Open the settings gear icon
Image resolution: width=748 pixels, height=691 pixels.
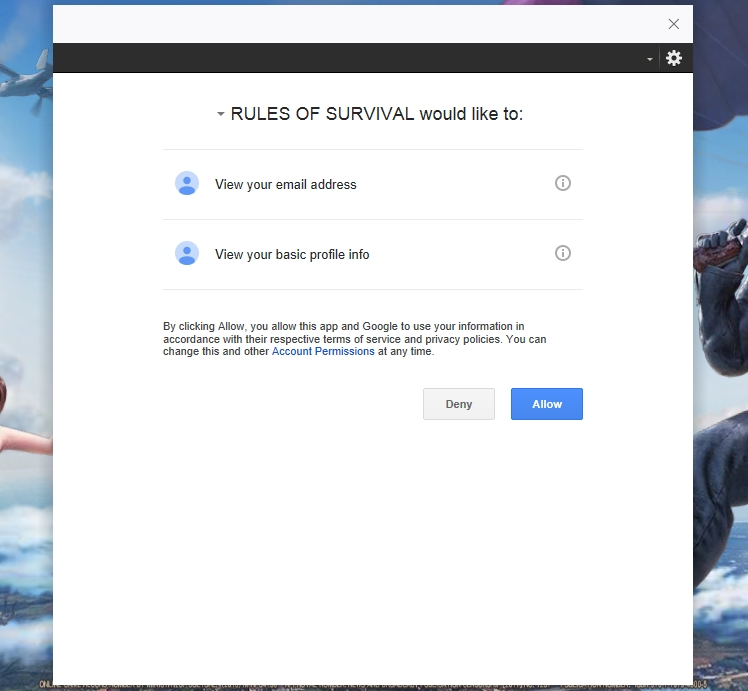pos(674,58)
